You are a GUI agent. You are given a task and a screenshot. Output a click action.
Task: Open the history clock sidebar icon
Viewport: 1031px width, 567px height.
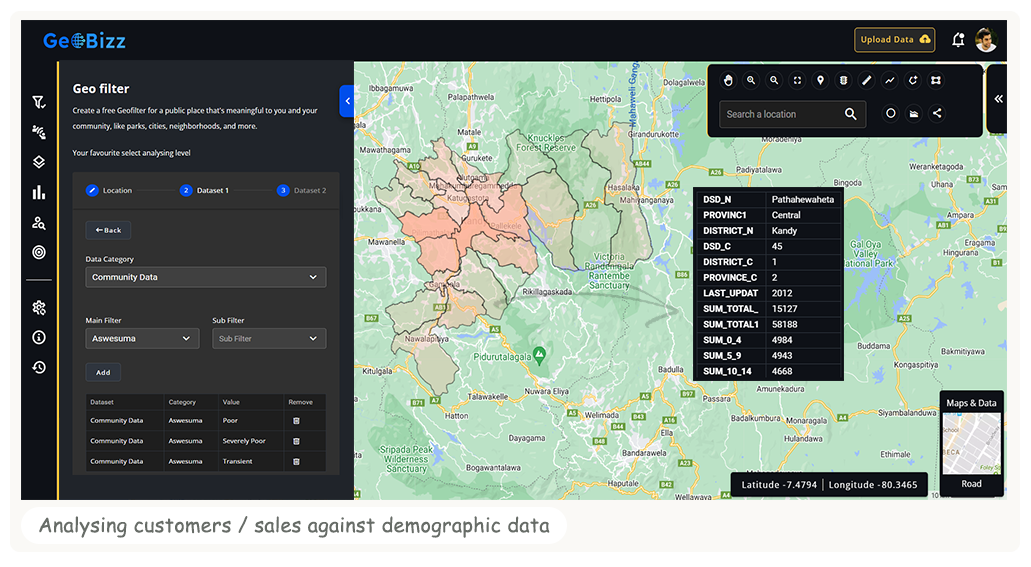[x=39, y=367]
